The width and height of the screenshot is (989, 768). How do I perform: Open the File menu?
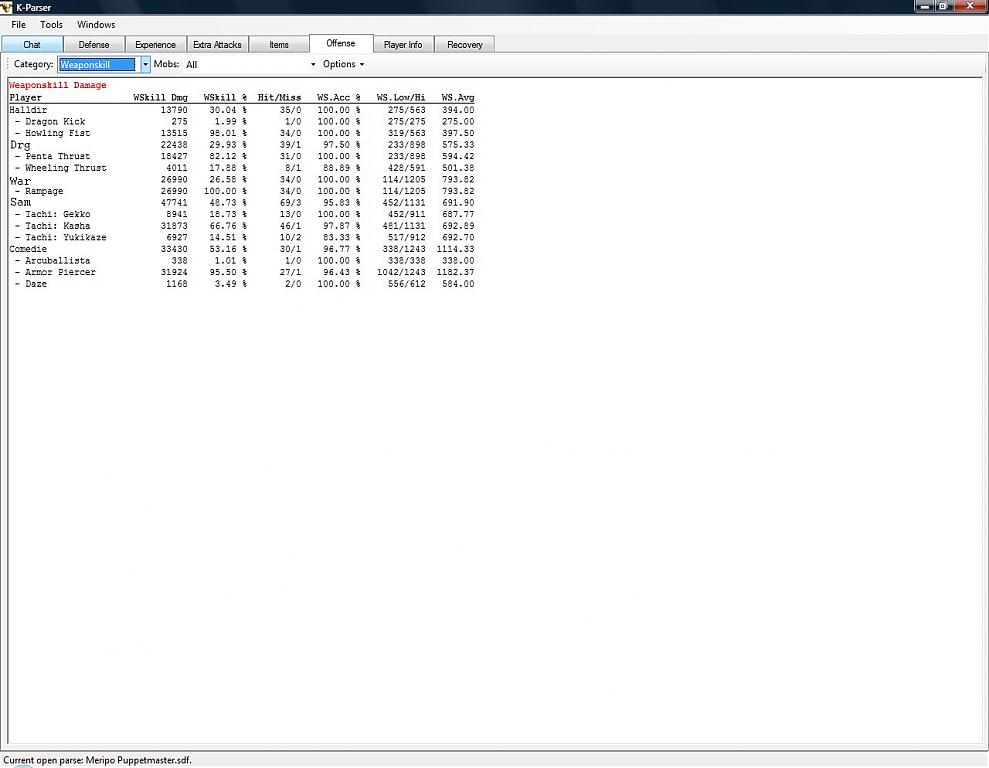point(18,25)
